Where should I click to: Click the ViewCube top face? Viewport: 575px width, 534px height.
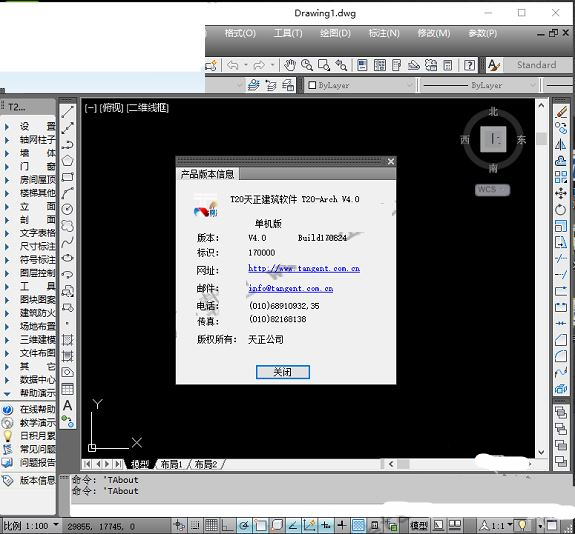point(493,139)
